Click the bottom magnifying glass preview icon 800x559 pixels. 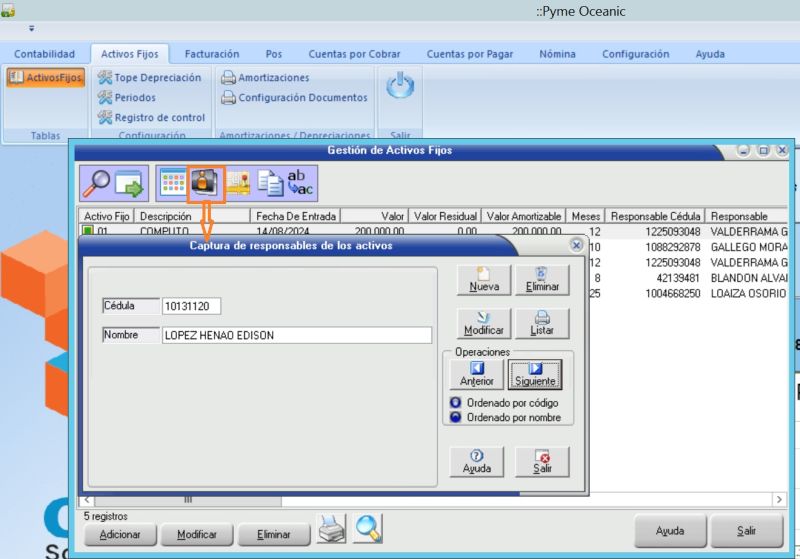368,529
